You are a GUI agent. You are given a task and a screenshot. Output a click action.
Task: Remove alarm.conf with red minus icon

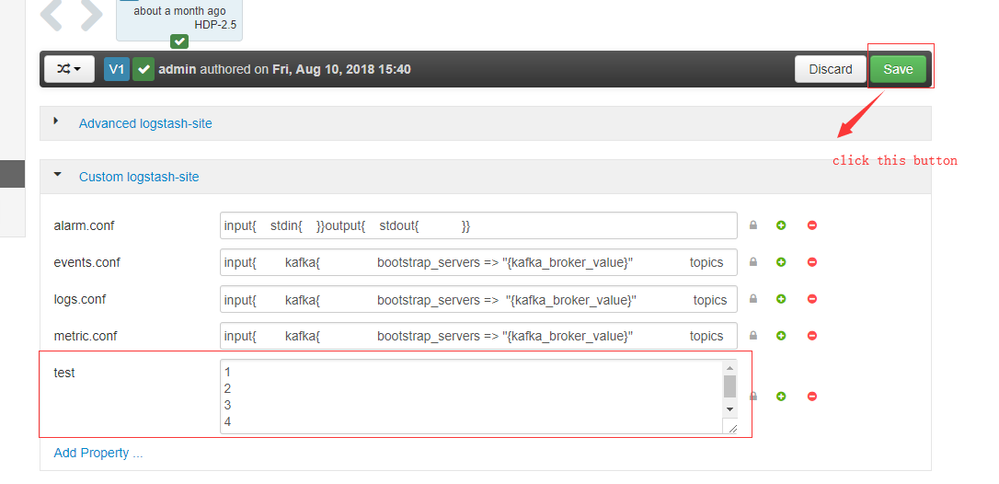(812, 225)
